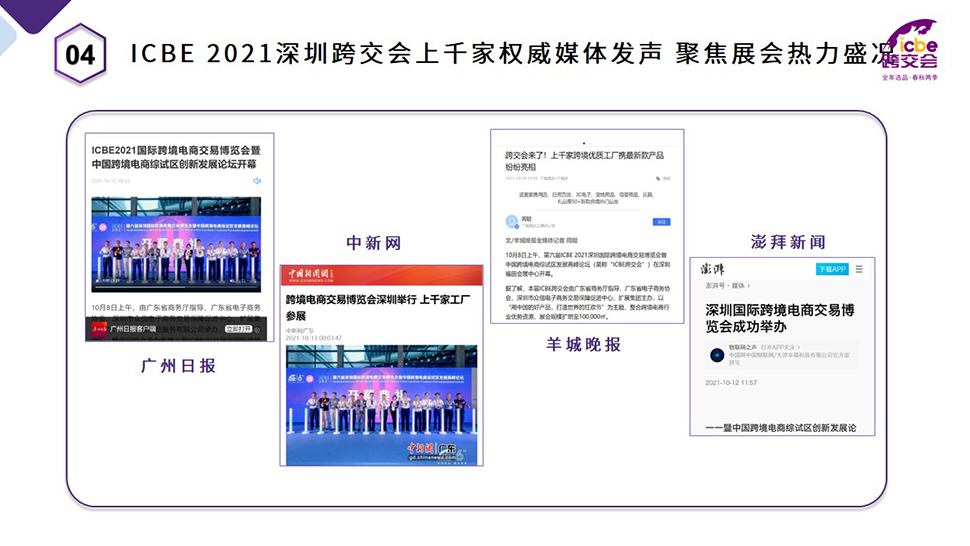This screenshot has height=546, width=970.
Task: Click the 羊城晚报 page indicator dots
Action: (x=586, y=143)
